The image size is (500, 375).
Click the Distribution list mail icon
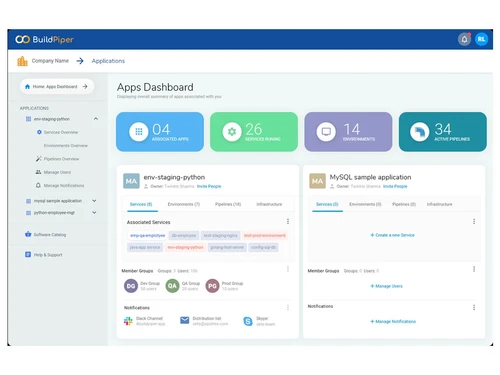(185, 320)
